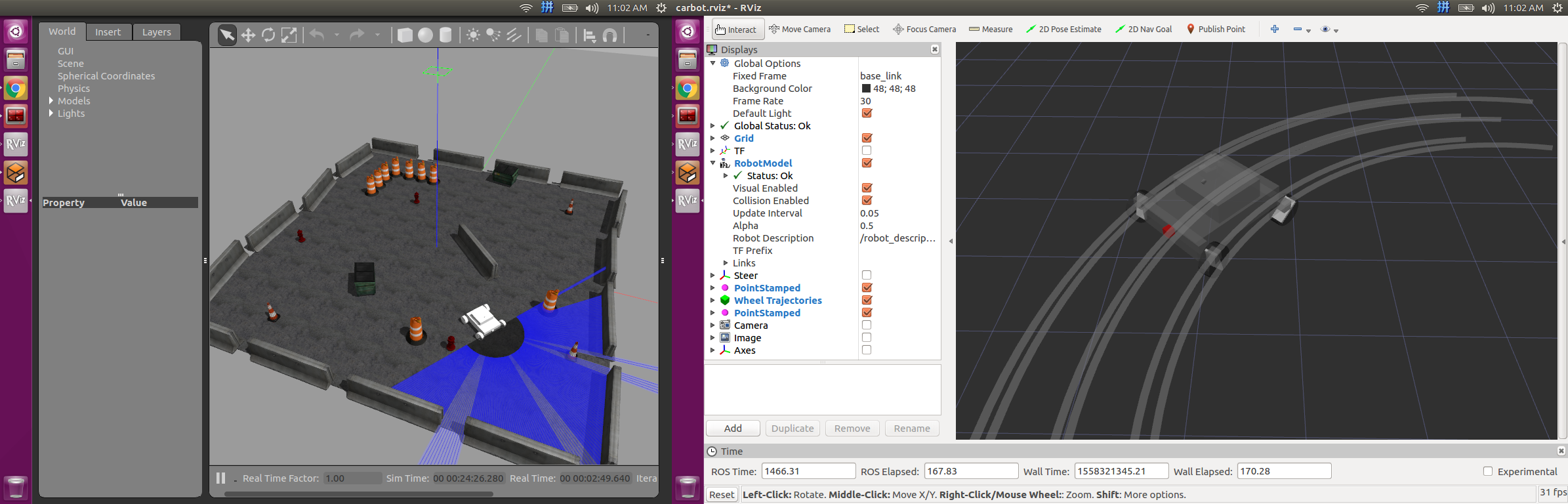Select the translate mode tool in Gazebo
1568x504 pixels.
(x=248, y=35)
